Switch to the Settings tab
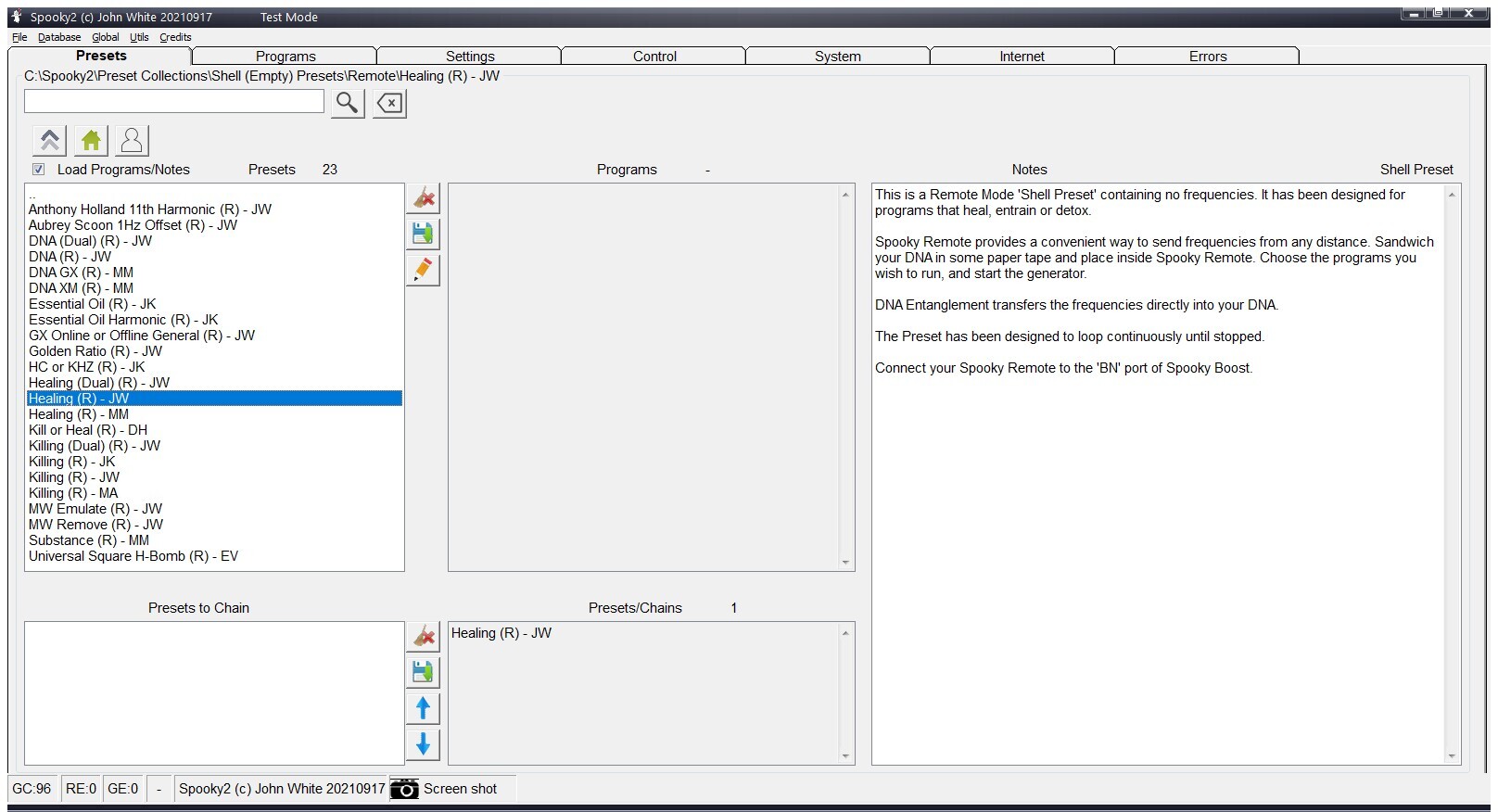Viewport: 1498px width, 812px height. (470, 57)
